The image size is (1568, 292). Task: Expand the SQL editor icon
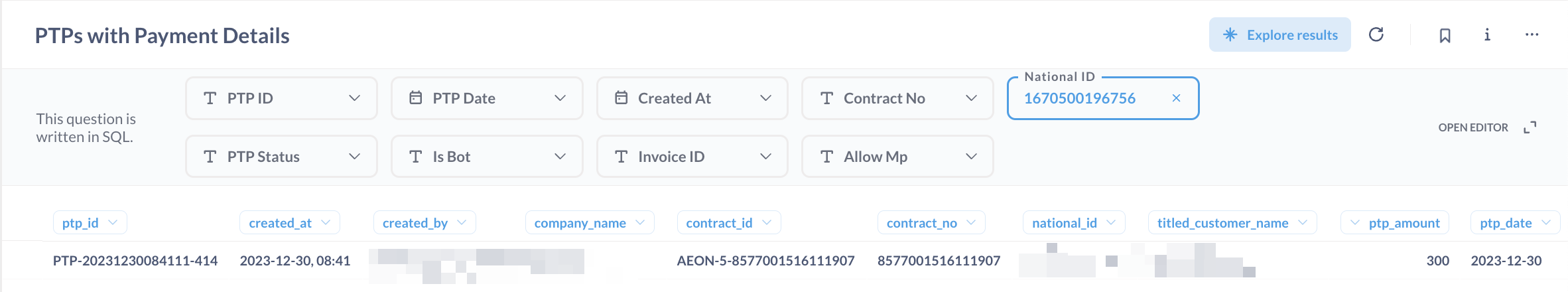click(x=1530, y=127)
